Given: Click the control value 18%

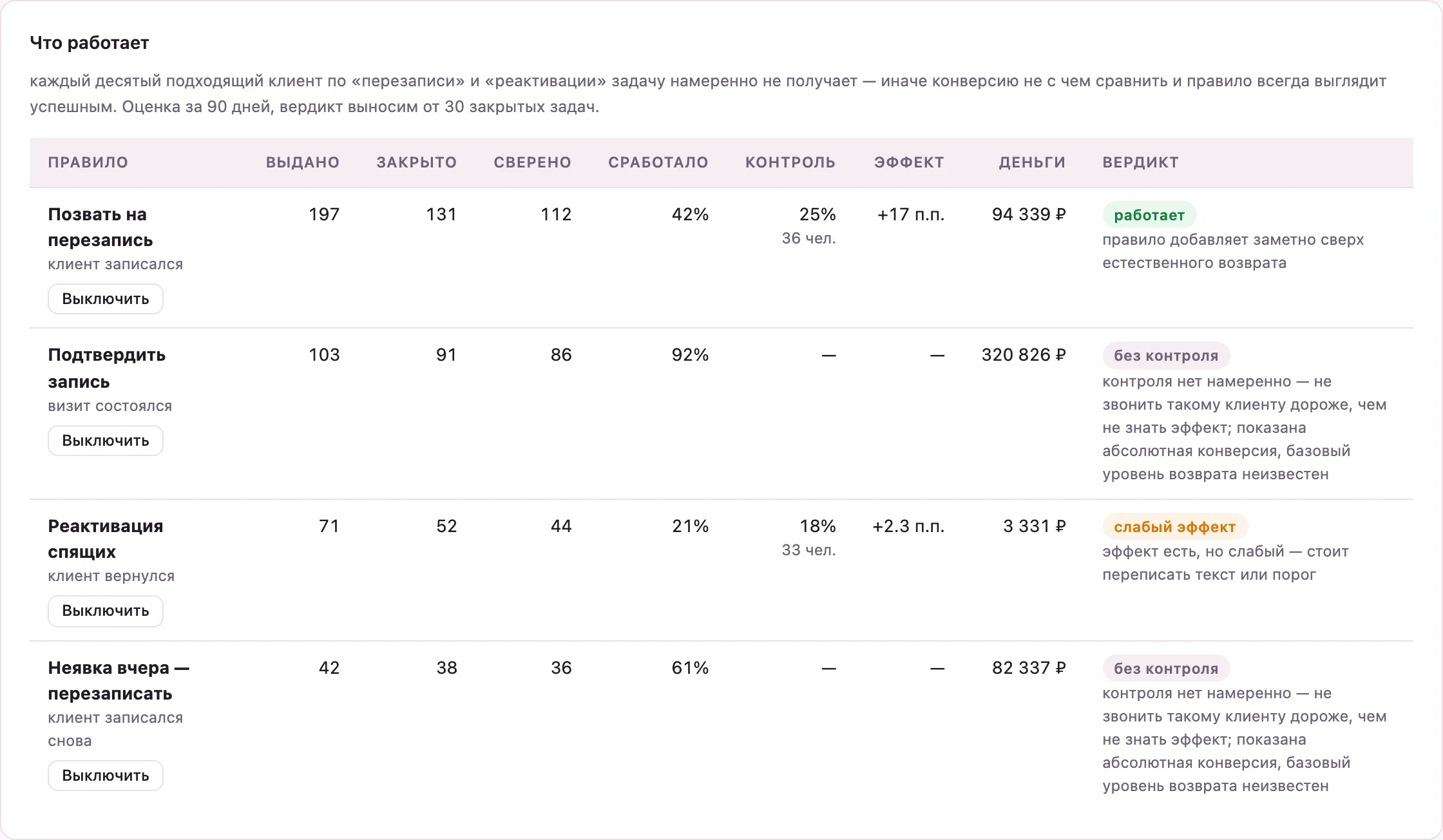Looking at the screenshot, I should [x=817, y=526].
